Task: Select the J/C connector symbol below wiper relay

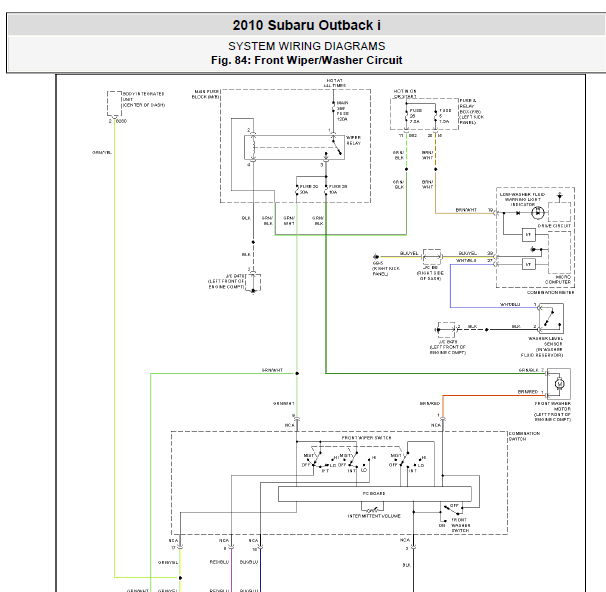Action: click(x=253, y=282)
